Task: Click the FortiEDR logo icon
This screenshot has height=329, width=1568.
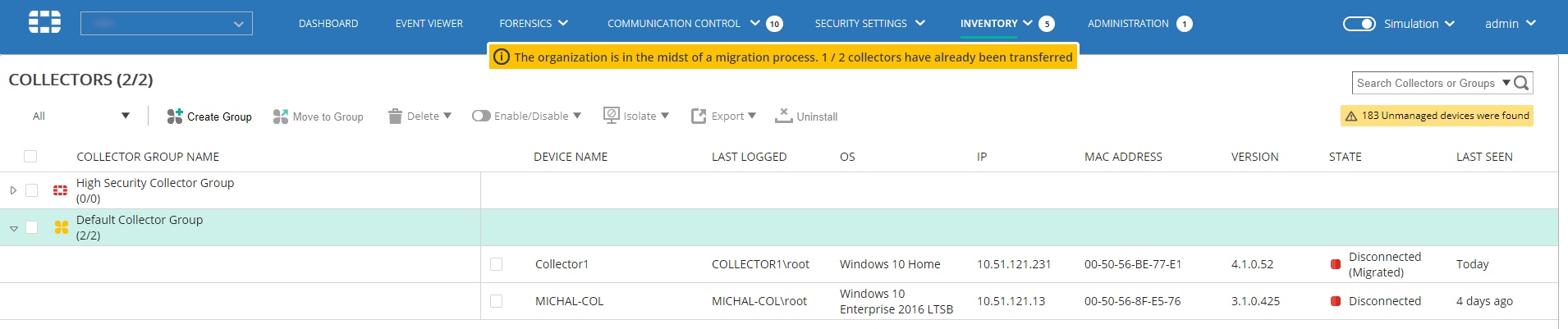Action: click(44, 22)
